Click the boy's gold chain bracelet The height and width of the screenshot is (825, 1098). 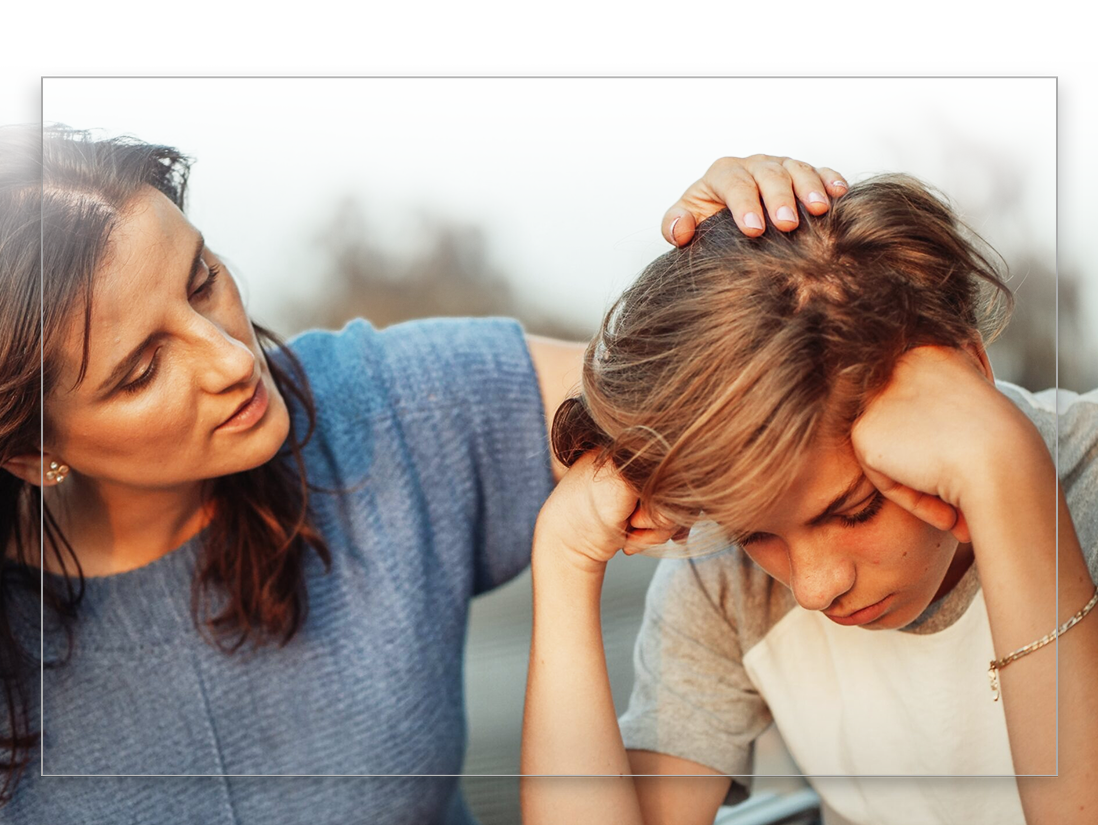(1038, 642)
